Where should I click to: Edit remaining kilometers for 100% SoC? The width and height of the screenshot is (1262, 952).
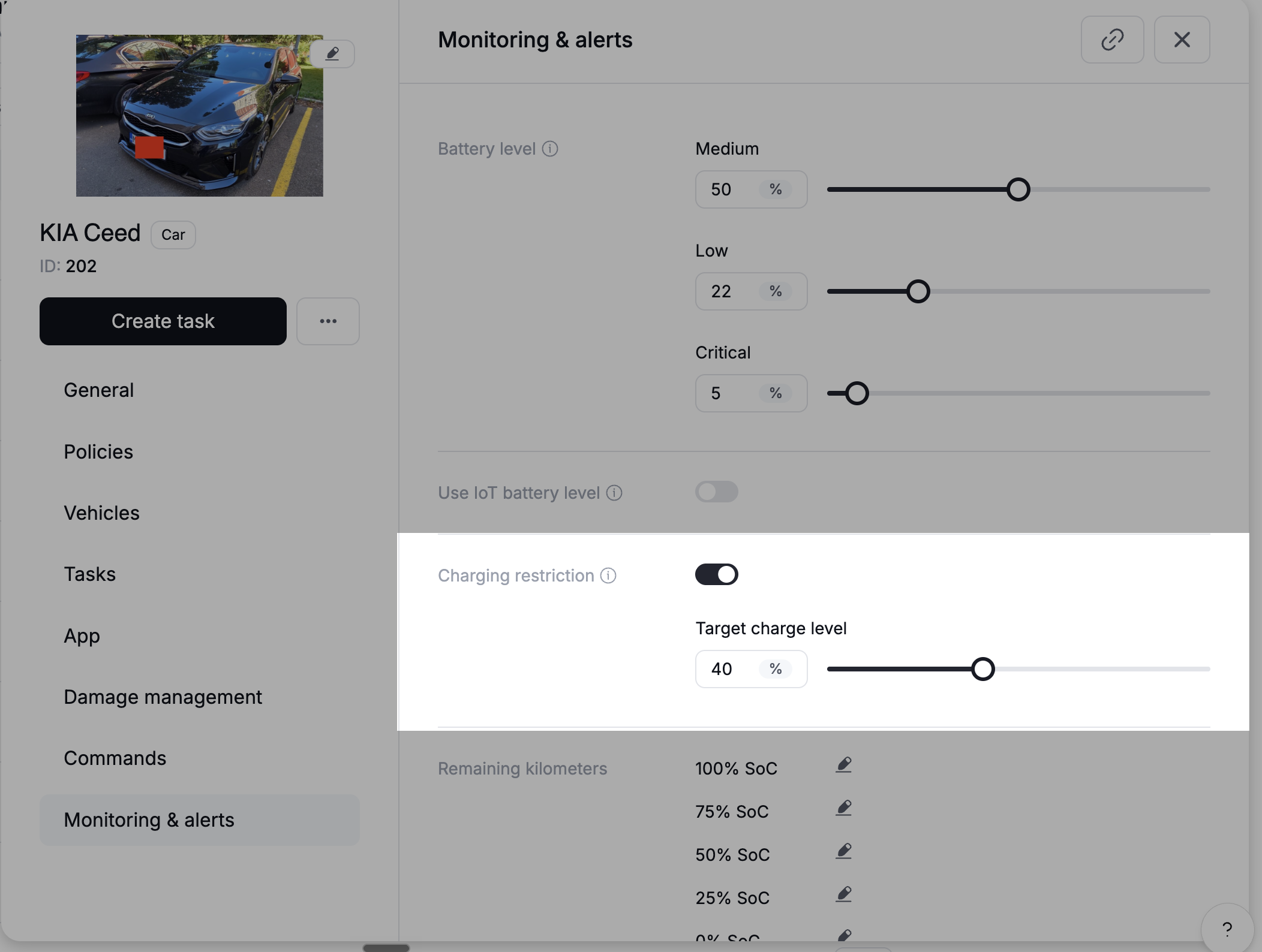(x=844, y=765)
